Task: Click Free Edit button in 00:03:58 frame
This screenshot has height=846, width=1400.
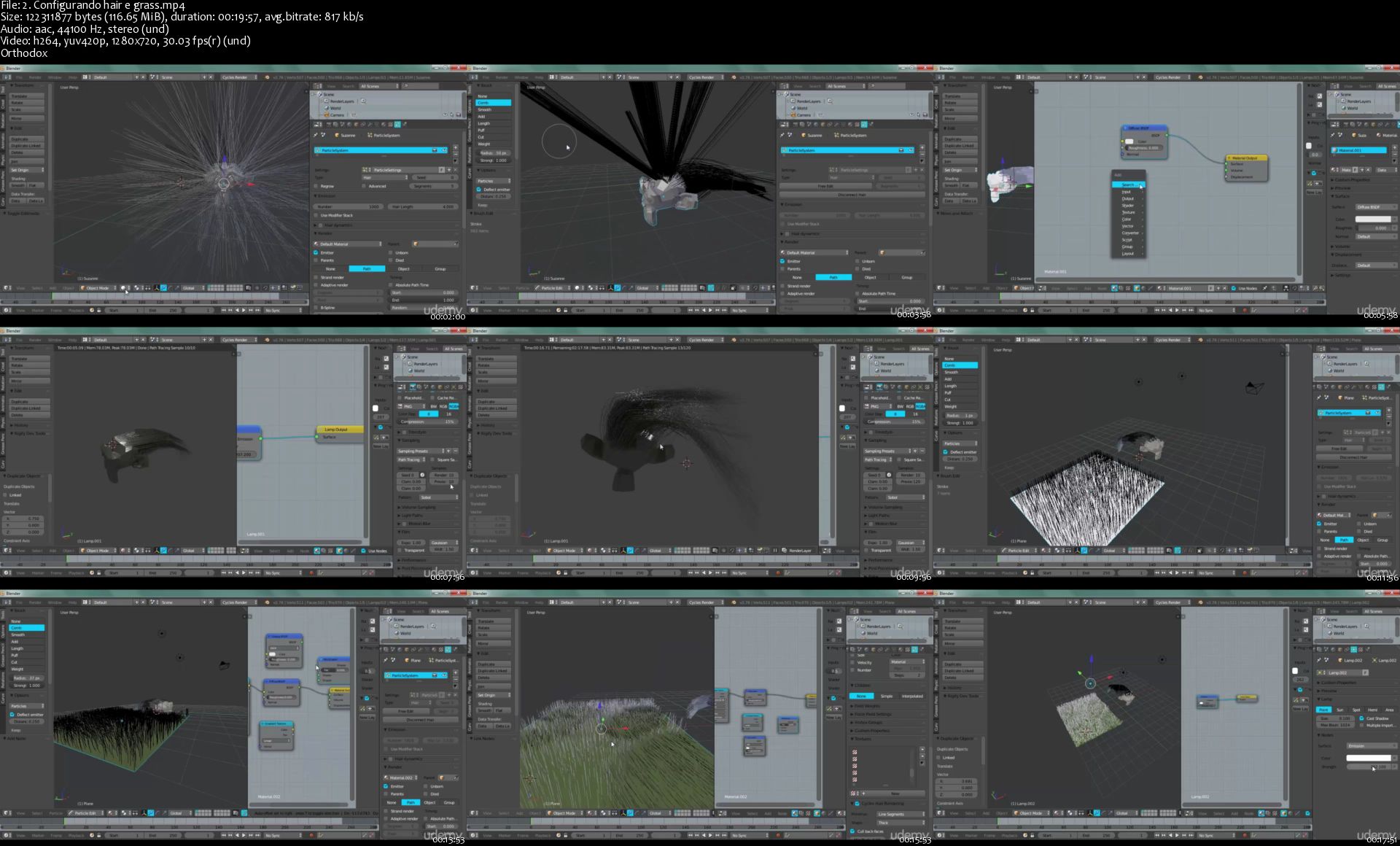Action: point(825,186)
